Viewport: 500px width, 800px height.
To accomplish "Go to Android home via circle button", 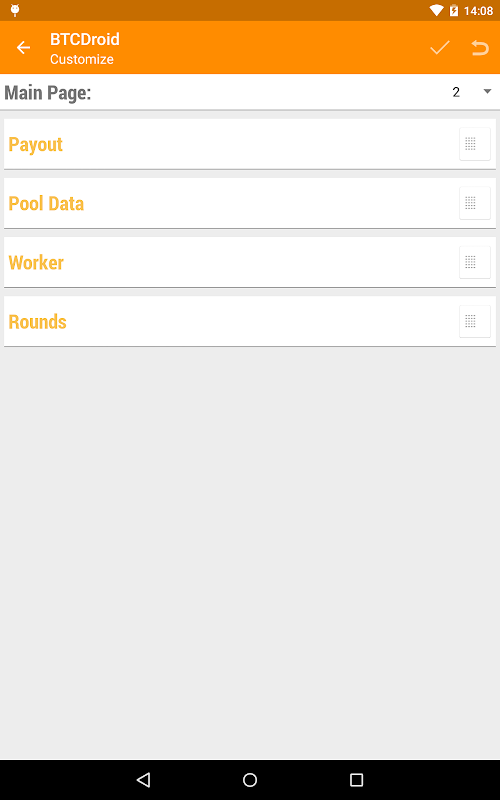I will tap(250, 780).
